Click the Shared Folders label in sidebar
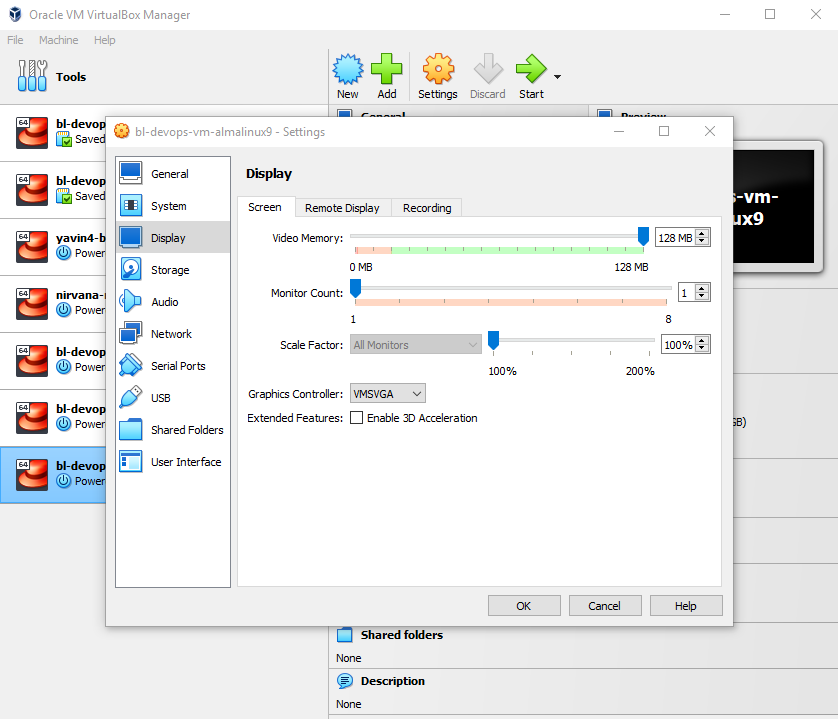Screen dimensions: 838x719 point(187,430)
